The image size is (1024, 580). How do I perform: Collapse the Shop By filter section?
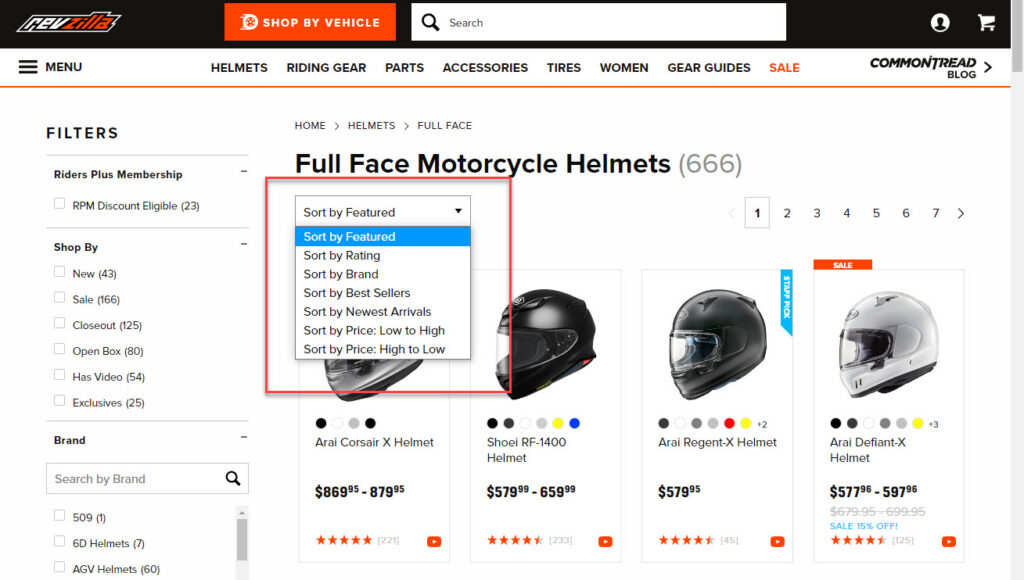(x=244, y=244)
